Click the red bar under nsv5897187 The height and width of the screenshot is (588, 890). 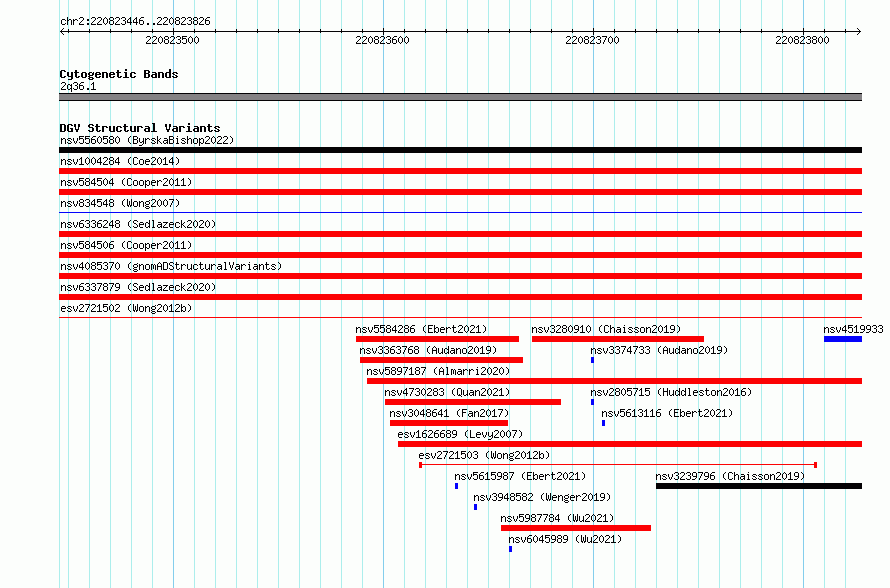tap(614, 381)
